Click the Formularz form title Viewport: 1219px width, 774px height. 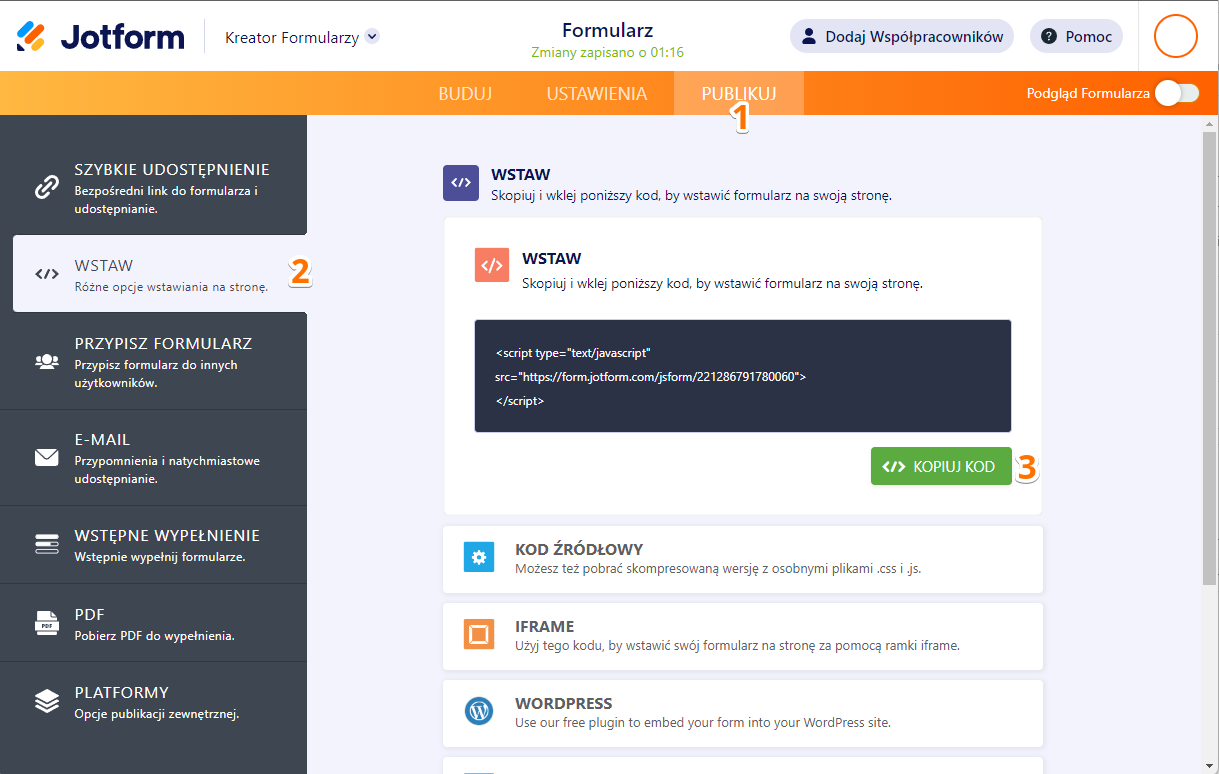pos(608,29)
